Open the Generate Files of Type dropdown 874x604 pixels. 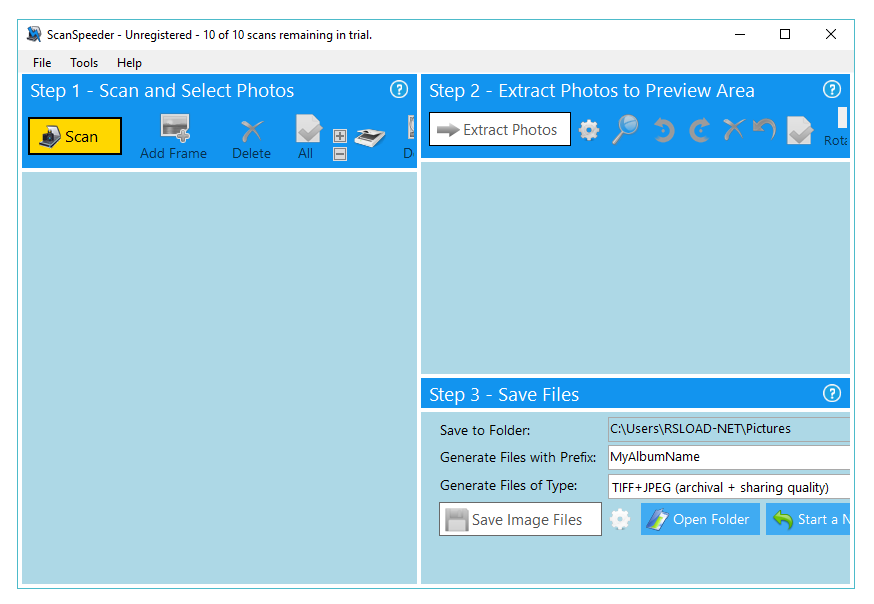(729, 487)
